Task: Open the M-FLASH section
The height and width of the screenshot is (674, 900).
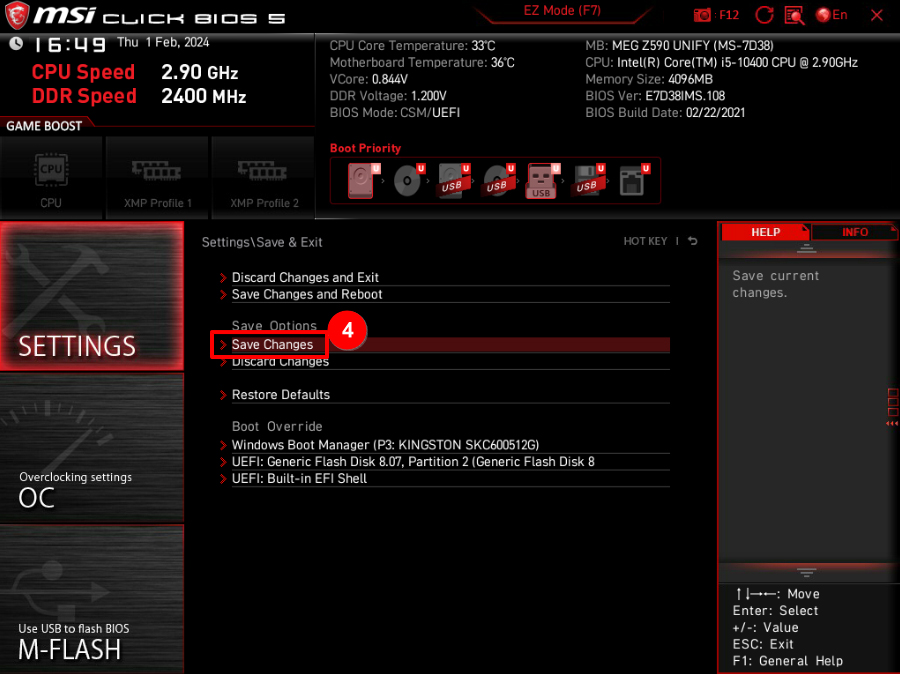Action: 92,599
